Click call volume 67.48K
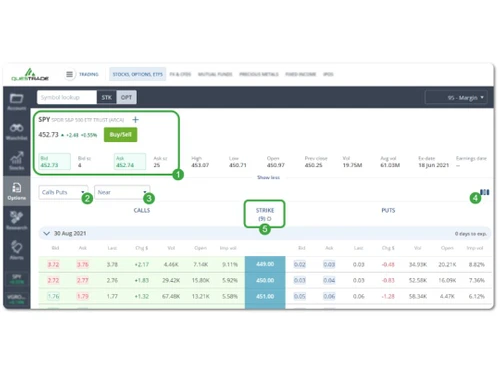Viewport: 500px width, 375px height. [x=171, y=296]
